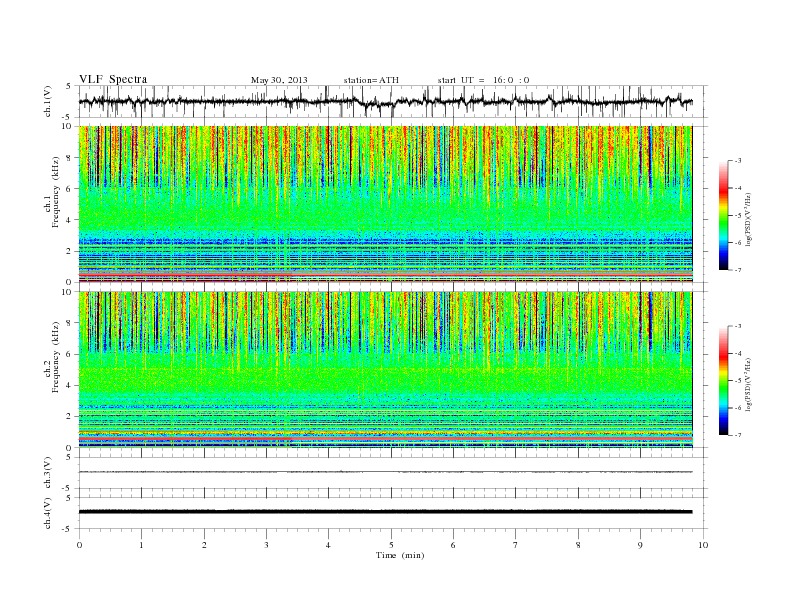Click the "ch.1(V)" waveform axis label
Screen dimensions: 792x612
(x=48, y=102)
